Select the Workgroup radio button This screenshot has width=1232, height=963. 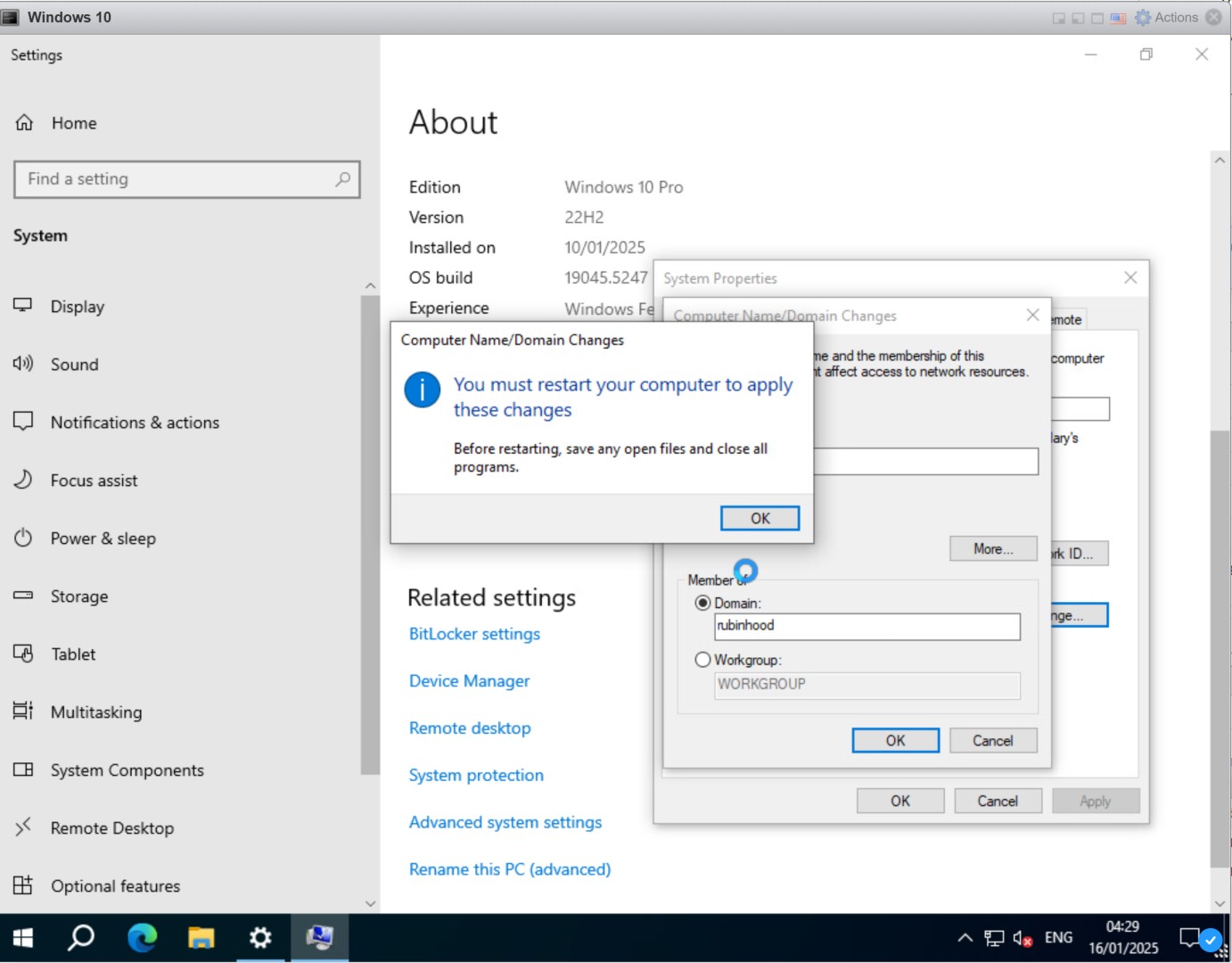coord(702,660)
